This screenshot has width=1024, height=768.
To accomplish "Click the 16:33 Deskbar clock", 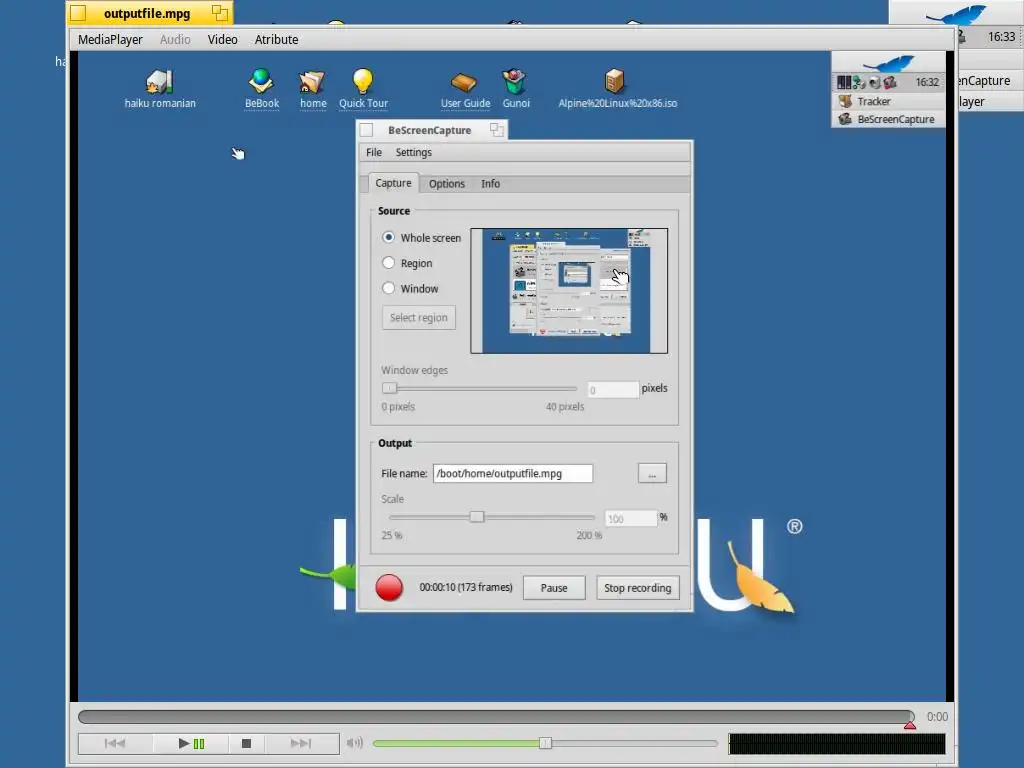I will click(1001, 37).
